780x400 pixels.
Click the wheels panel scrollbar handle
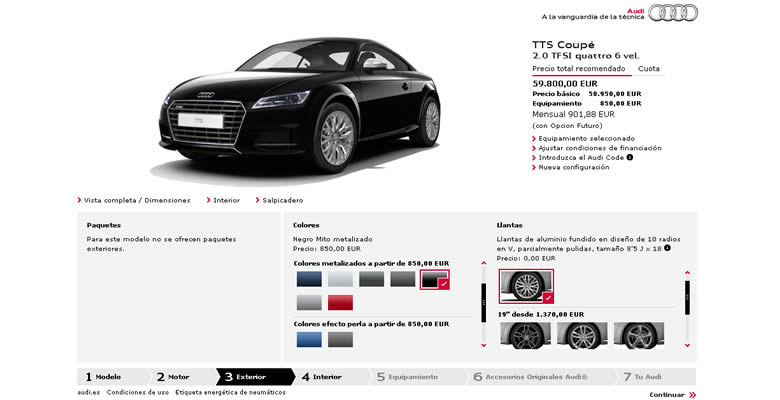[x=687, y=298]
